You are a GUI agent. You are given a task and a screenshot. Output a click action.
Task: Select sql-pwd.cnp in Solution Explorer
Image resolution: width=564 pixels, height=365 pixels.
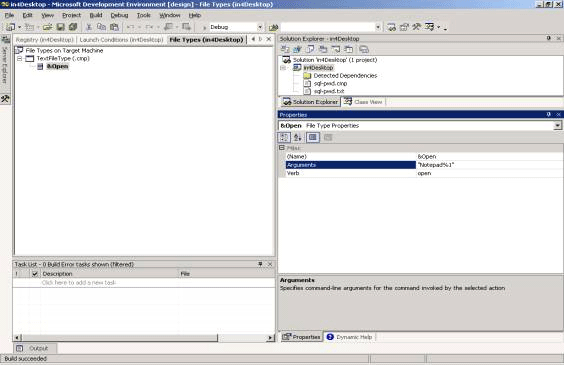(x=330, y=83)
